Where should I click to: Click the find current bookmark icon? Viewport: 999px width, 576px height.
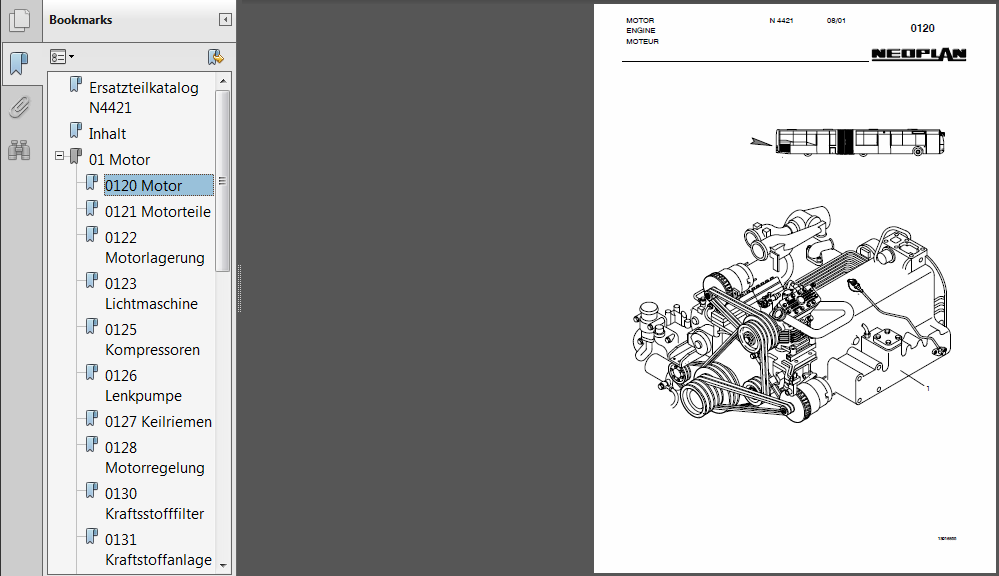[x=216, y=57]
